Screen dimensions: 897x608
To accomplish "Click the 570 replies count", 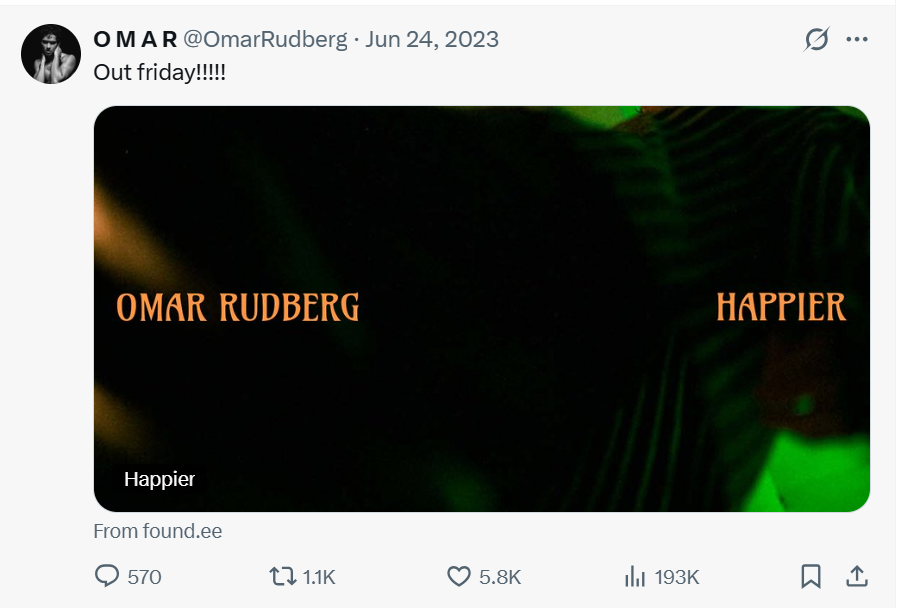I will click(x=145, y=577).
